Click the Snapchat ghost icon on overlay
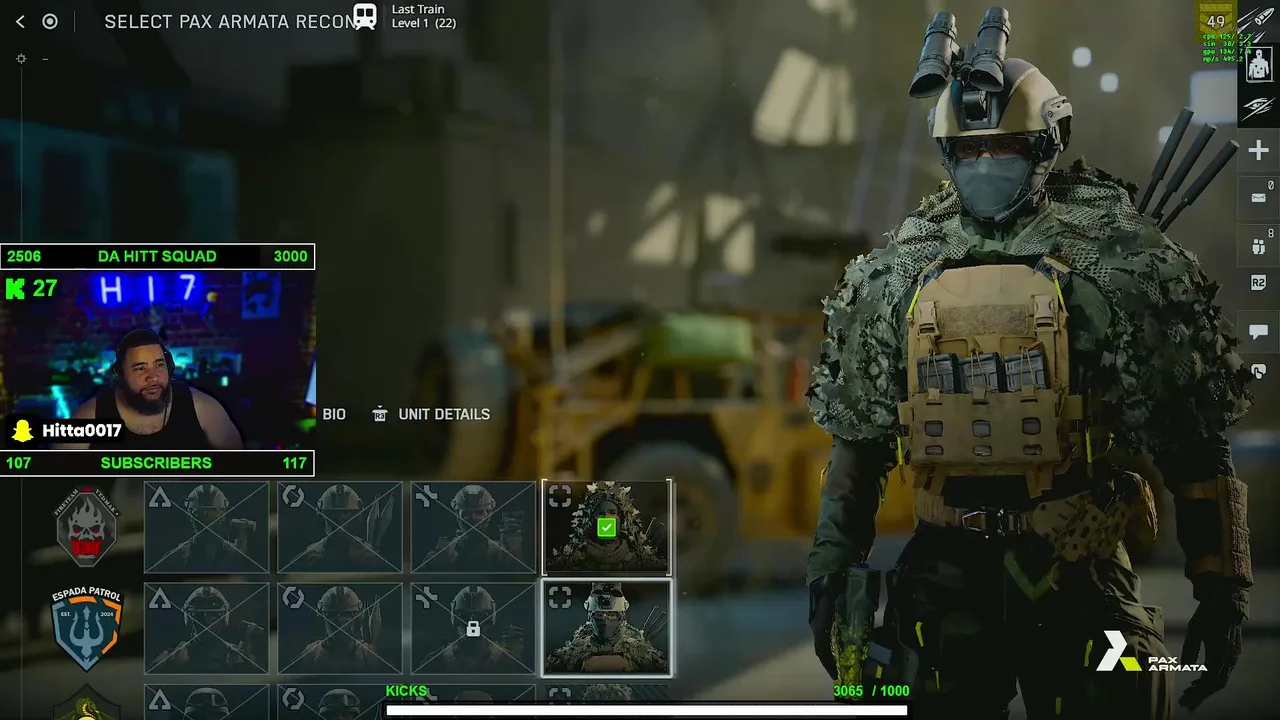This screenshot has width=1280, height=720. 21,431
